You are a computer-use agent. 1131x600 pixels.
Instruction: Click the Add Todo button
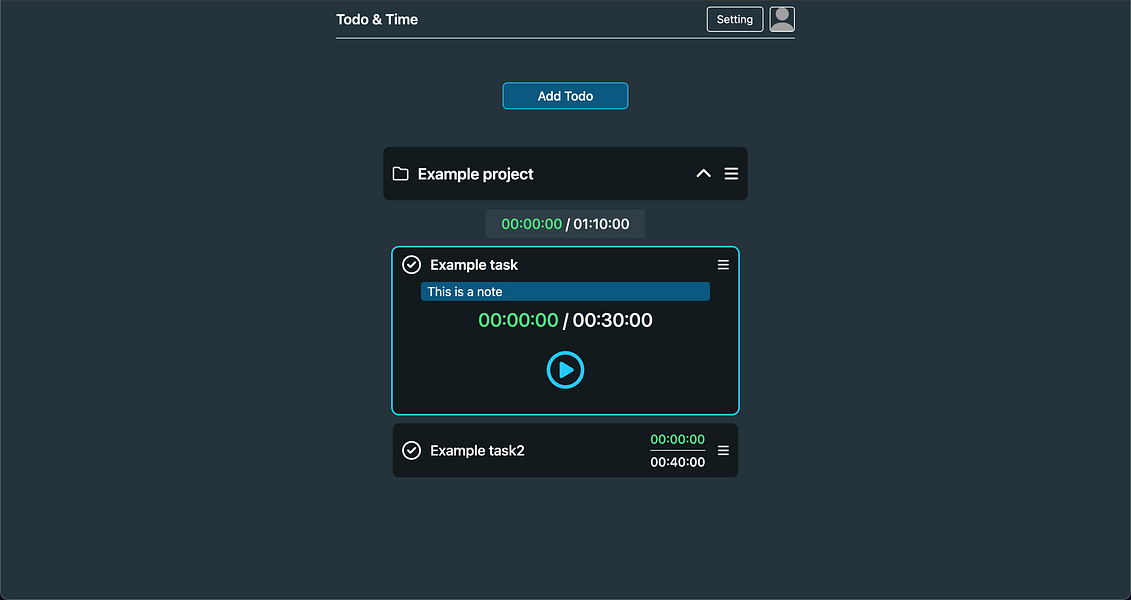pyautogui.click(x=566, y=96)
